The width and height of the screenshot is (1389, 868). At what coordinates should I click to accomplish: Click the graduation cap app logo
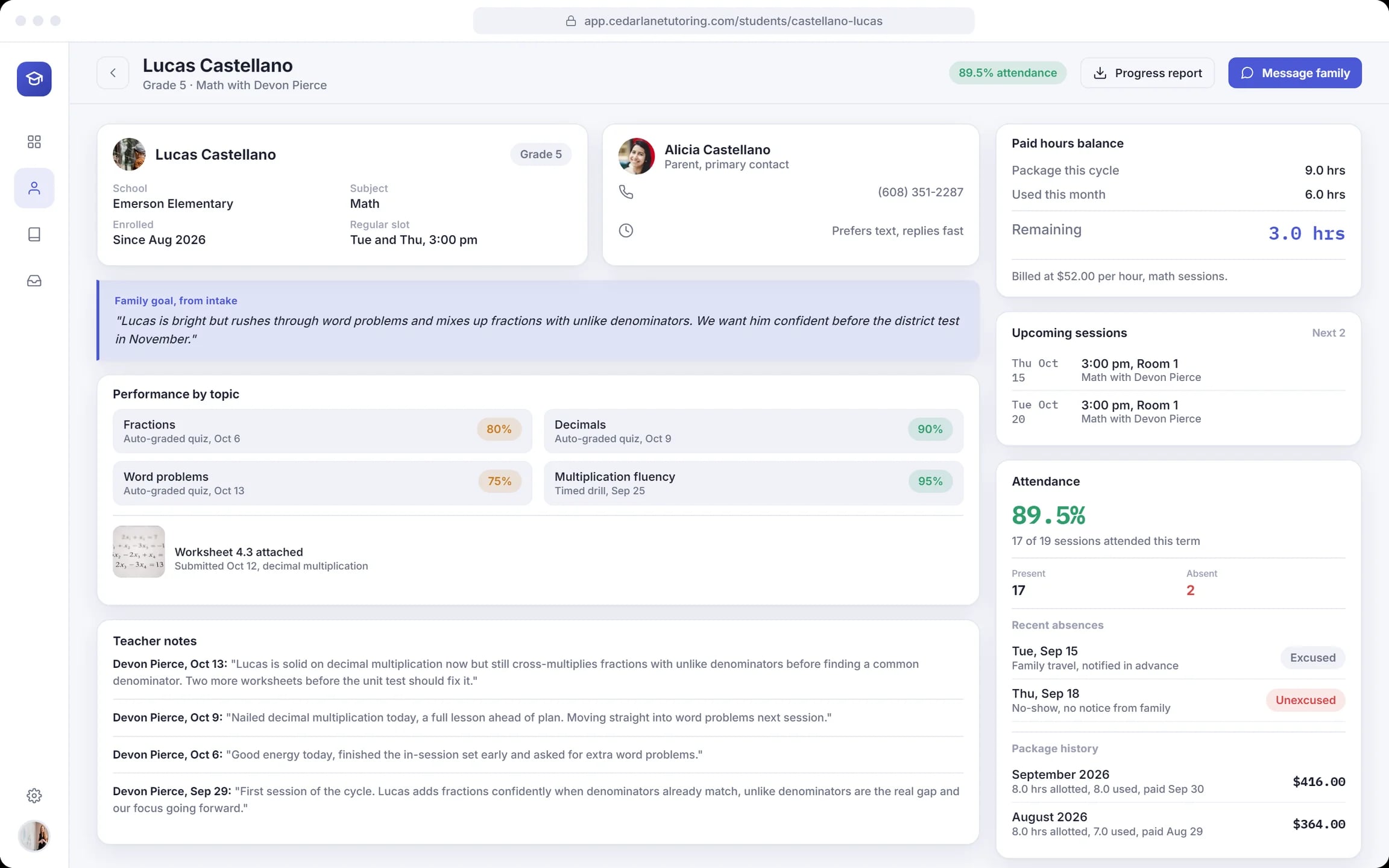34,79
